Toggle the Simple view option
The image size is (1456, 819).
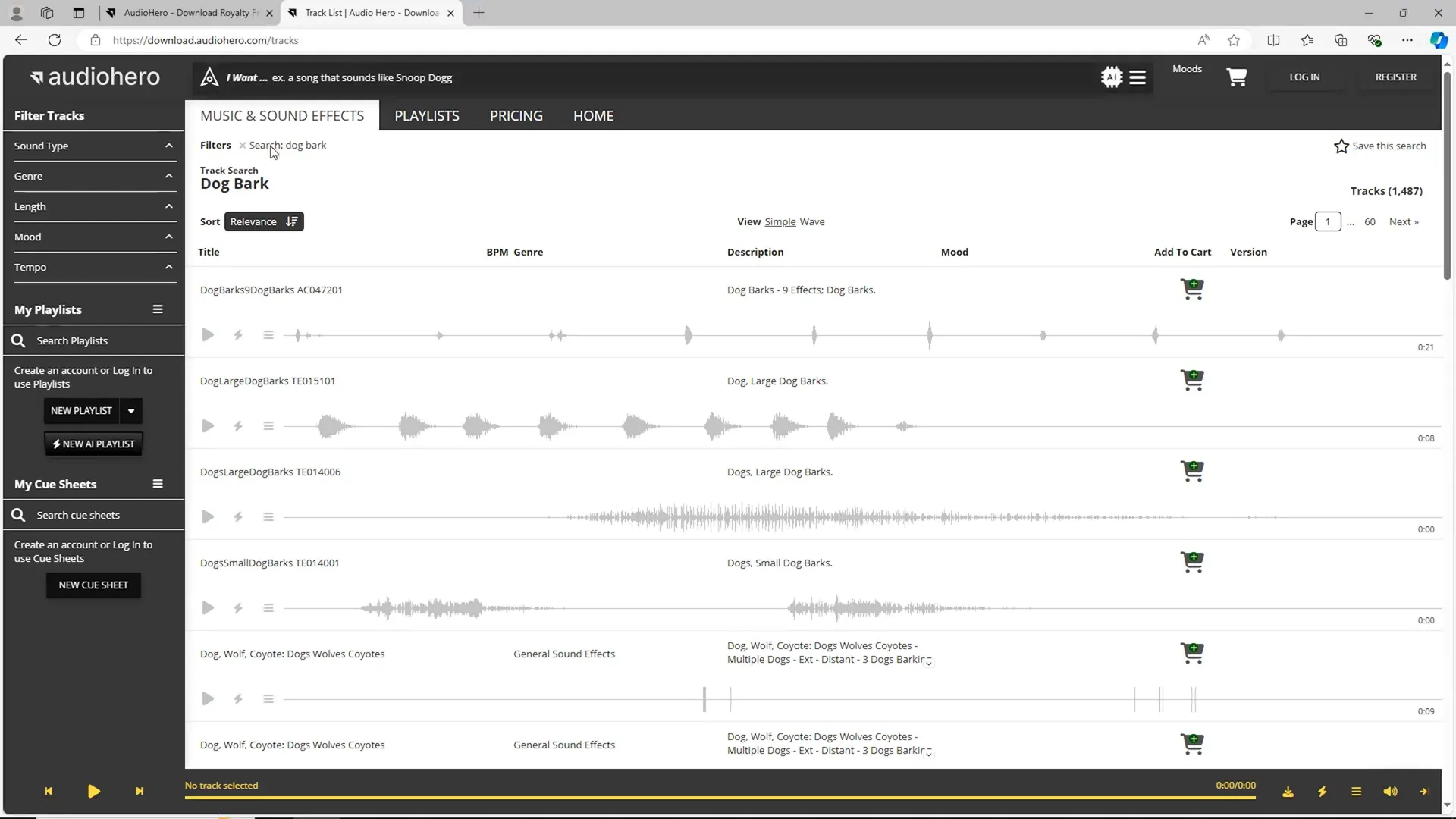[x=780, y=221]
